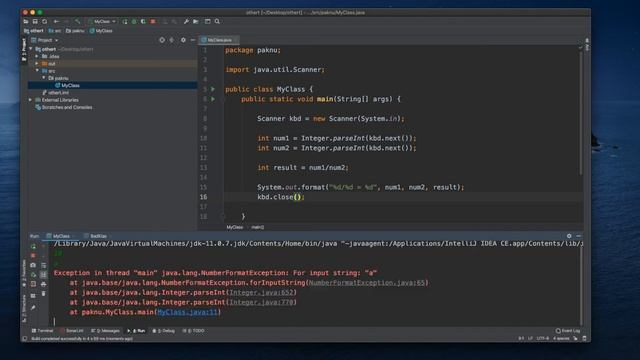
Task: Expand the 'out' folder in project tree
Action: click(37, 64)
